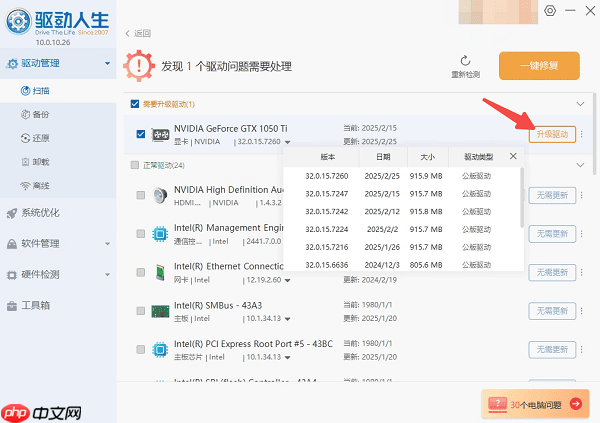Click the network card icon of Intel Ethernet
The width and height of the screenshot is (600, 423).
coord(160,273)
